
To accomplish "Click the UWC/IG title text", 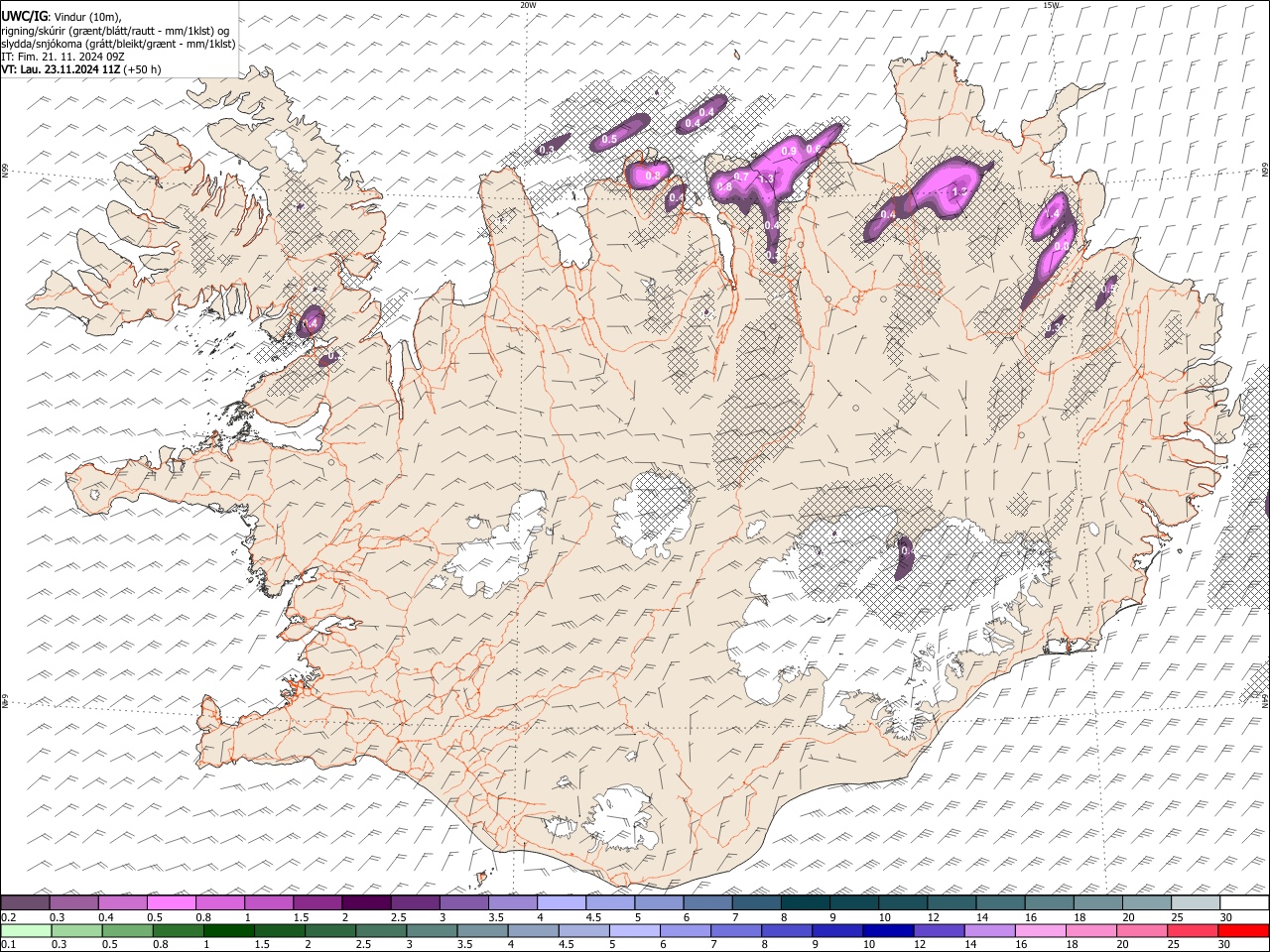I will [23, 16].
